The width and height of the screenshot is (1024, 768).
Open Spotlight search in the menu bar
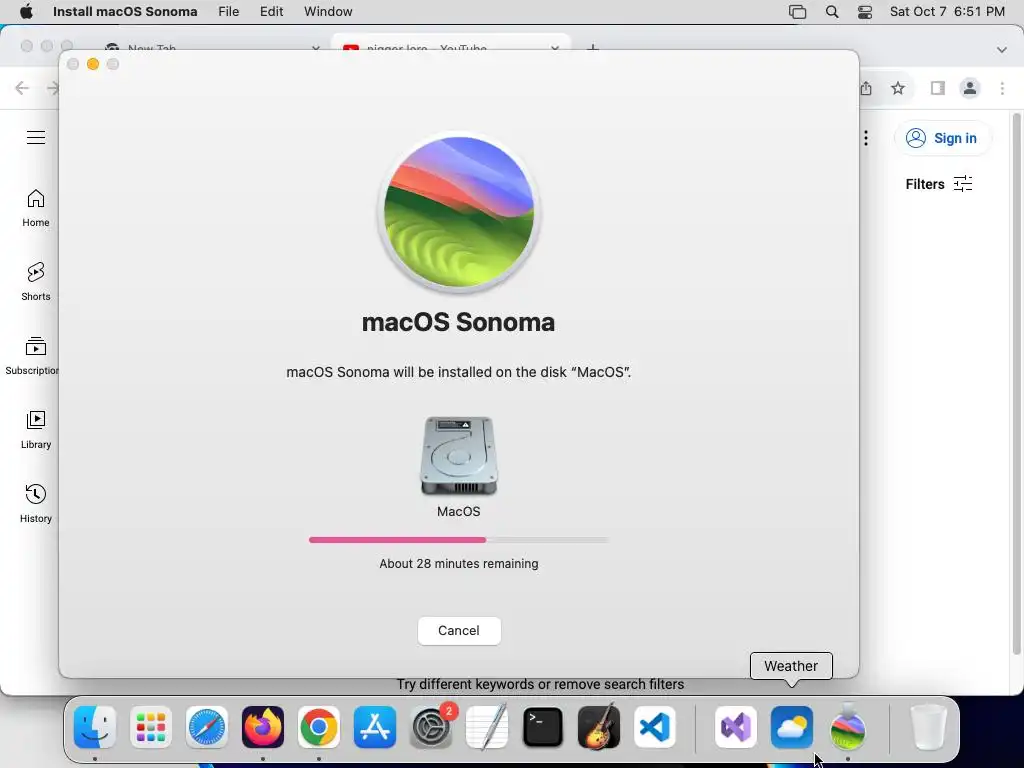pos(831,12)
